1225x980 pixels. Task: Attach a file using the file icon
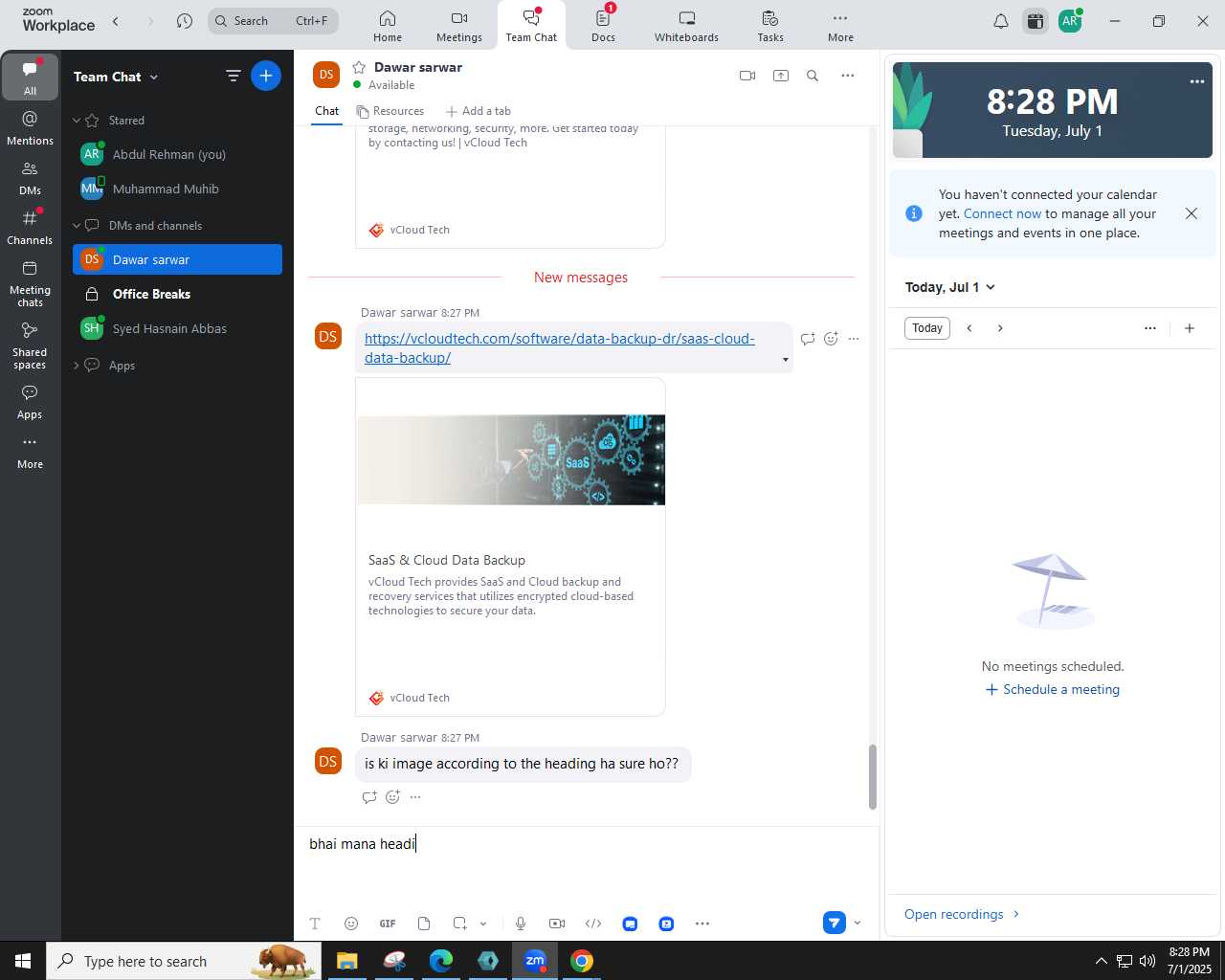tap(424, 924)
